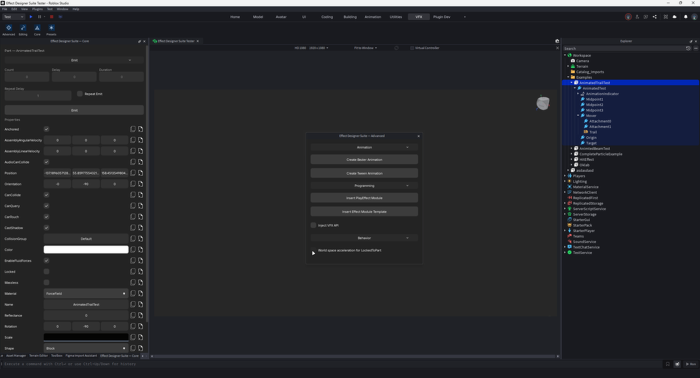The image size is (700, 378).
Task: Enable the Locked checkbox
Action: (46, 271)
